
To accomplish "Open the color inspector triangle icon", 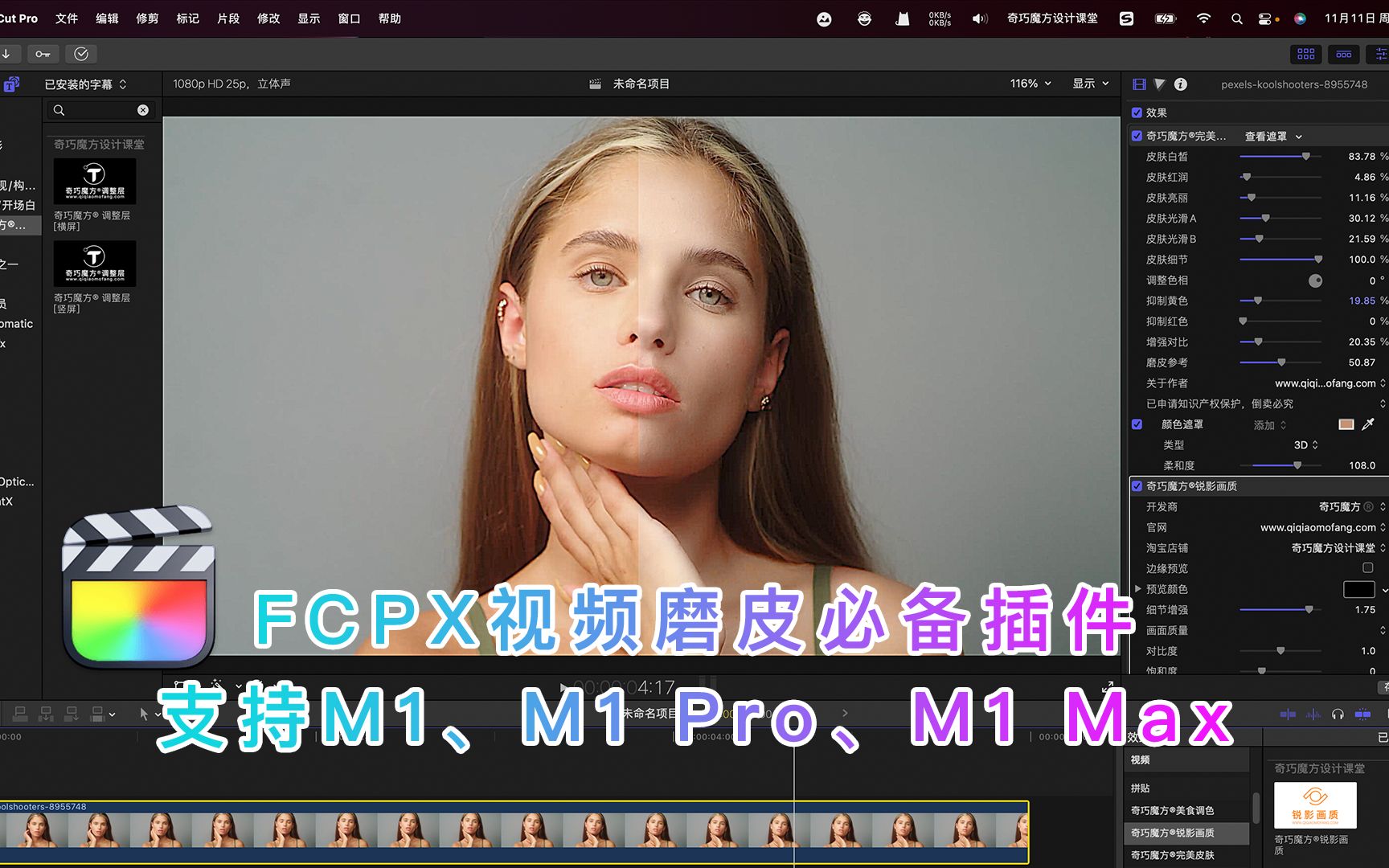I will pos(1159,84).
